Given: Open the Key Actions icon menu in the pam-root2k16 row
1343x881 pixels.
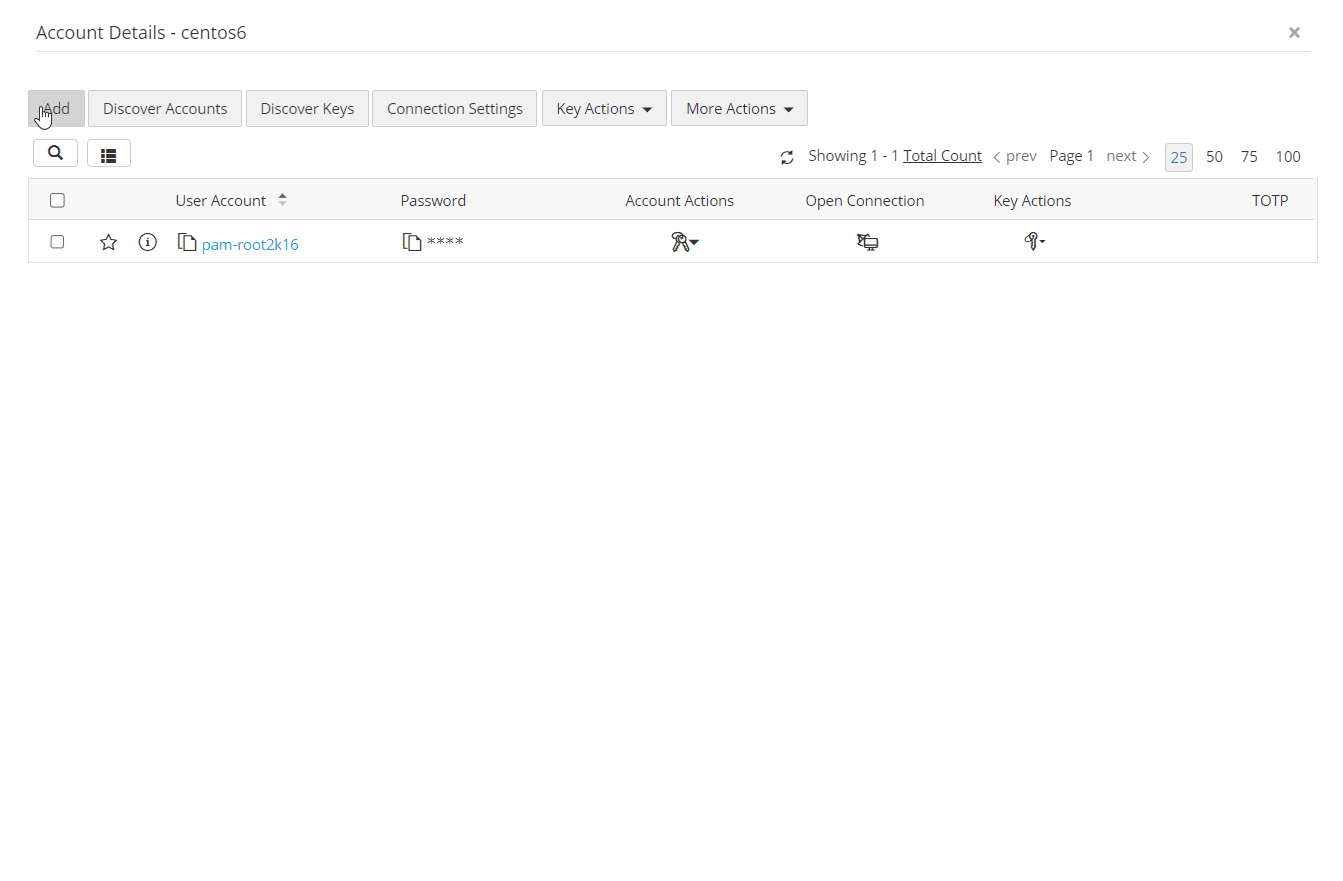Looking at the screenshot, I should [1035, 242].
